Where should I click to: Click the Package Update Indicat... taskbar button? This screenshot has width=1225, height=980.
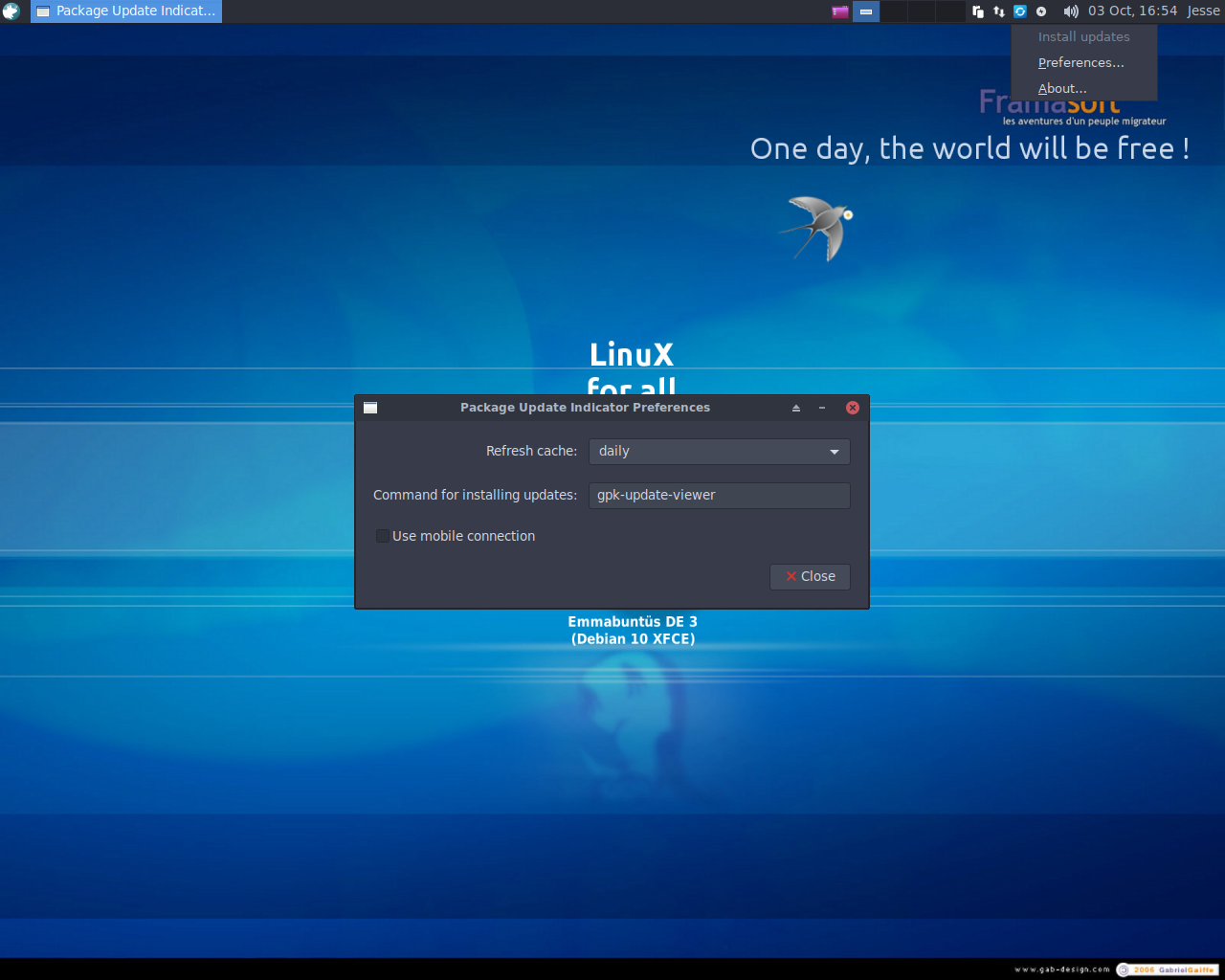(x=126, y=11)
